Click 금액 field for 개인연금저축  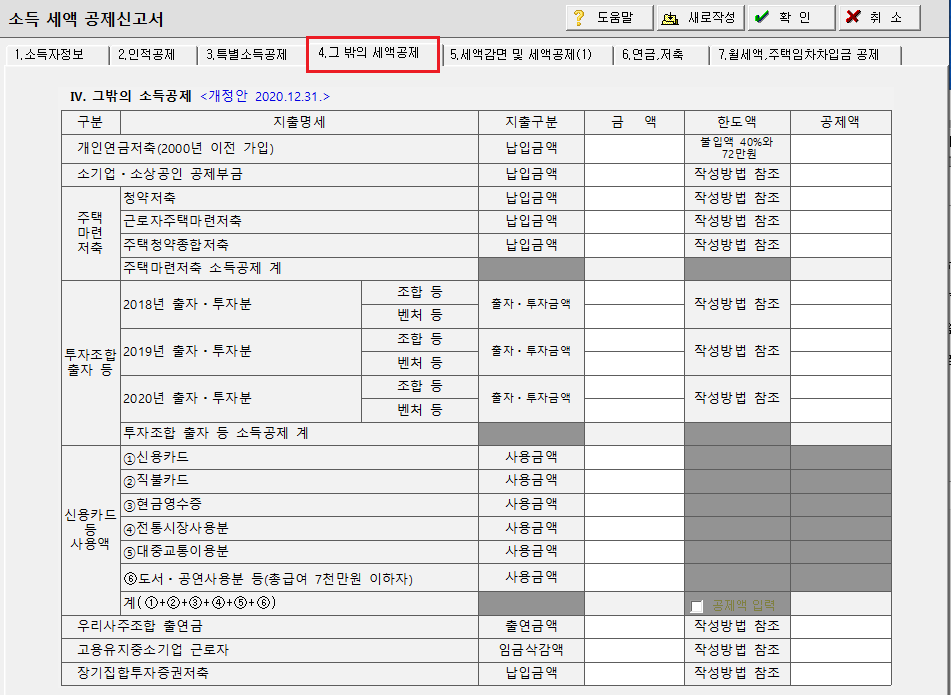[x=634, y=149]
